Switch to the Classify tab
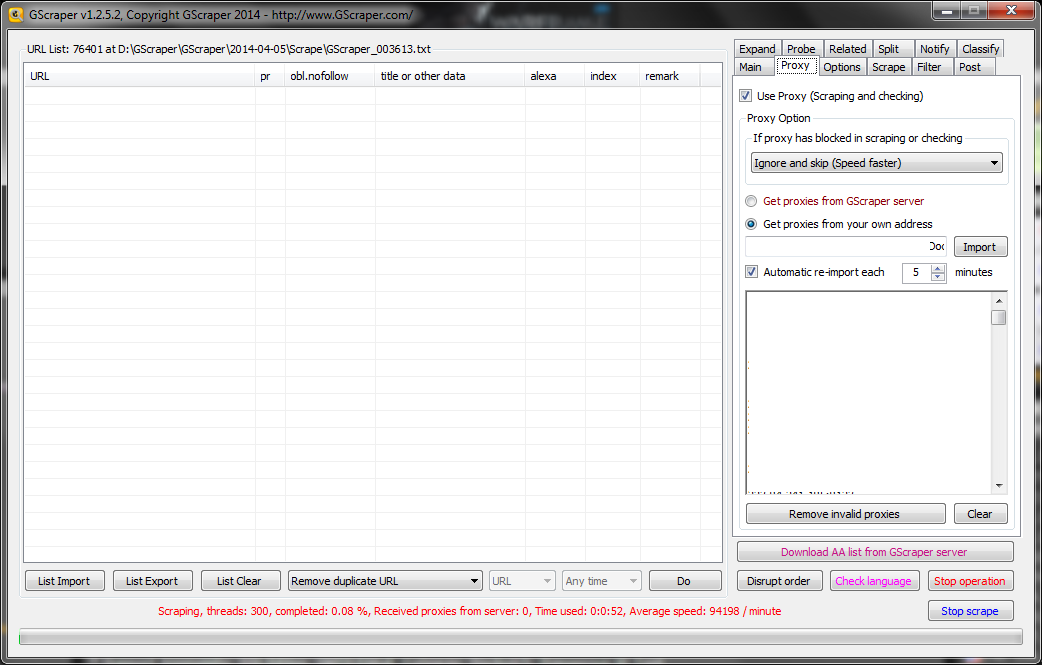Viewport: 1042px width, 665px height. pyautogui.click(x=980, y=48)
